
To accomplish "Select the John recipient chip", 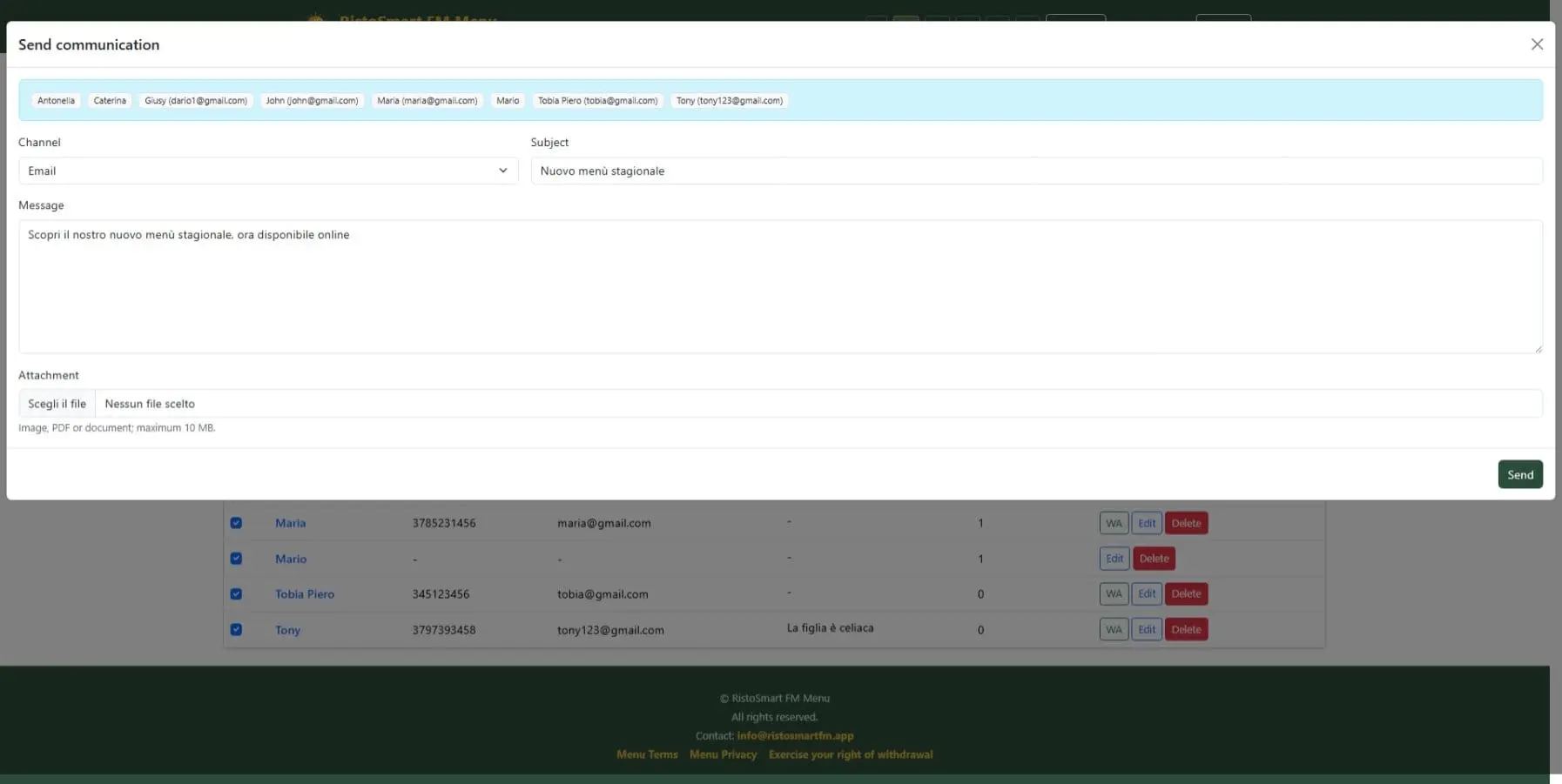I will coord(312,101).
